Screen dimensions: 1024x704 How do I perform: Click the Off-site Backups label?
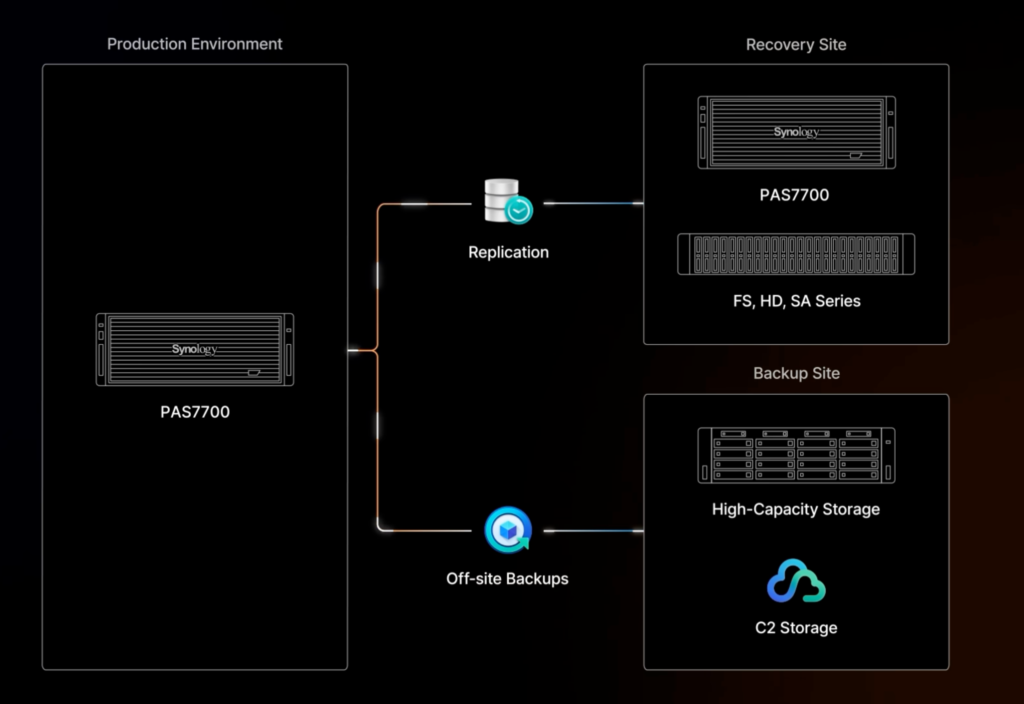pos(507,579)
